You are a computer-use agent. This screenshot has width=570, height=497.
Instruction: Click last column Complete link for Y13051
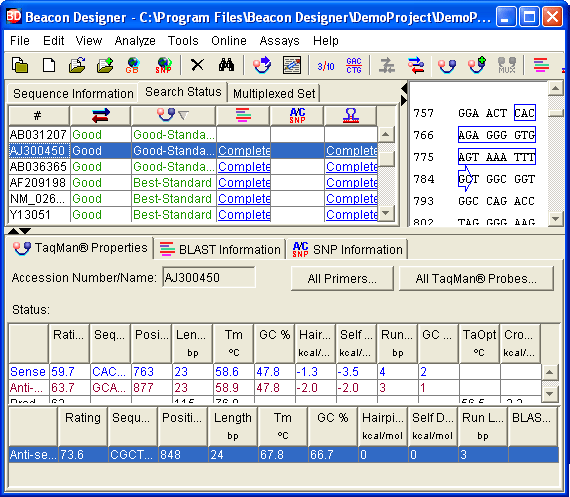pos(352,215)
